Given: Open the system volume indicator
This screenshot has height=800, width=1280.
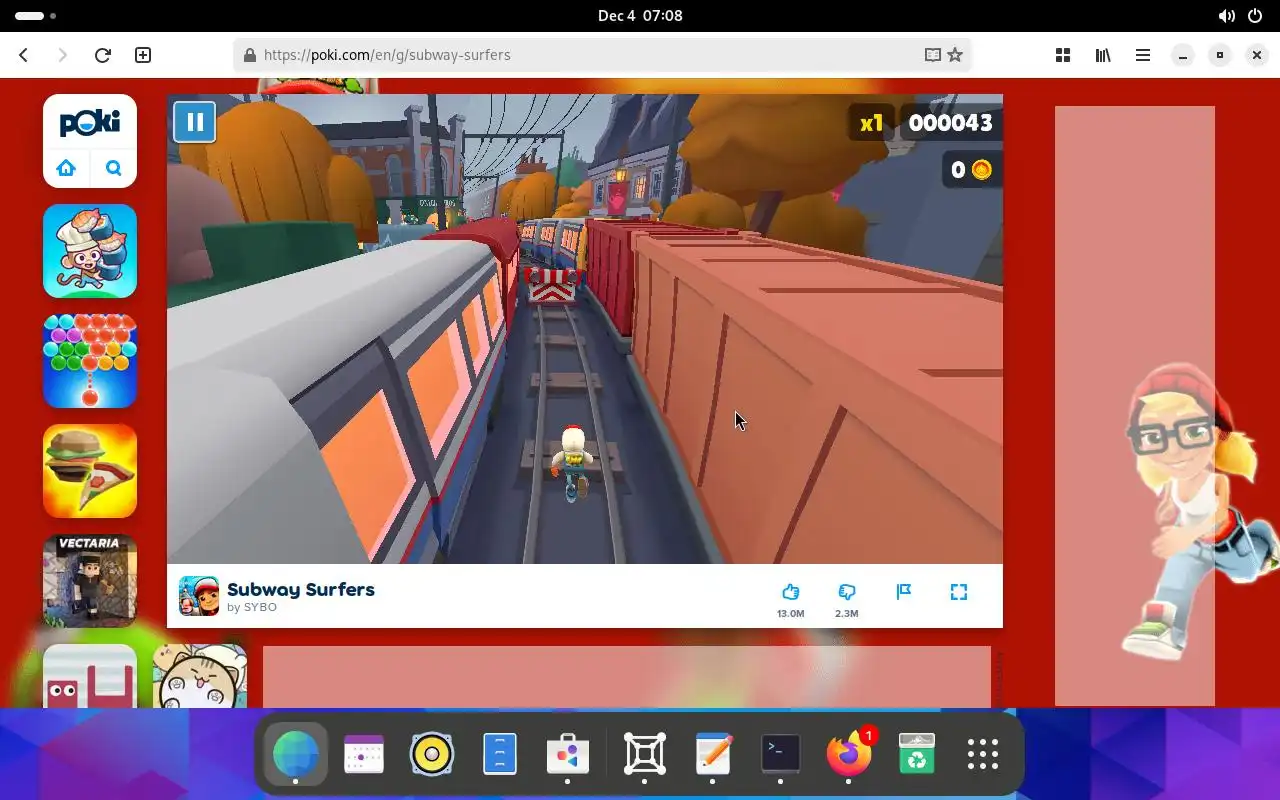Looking at the screenshot, I should (x=1226, y=16).
